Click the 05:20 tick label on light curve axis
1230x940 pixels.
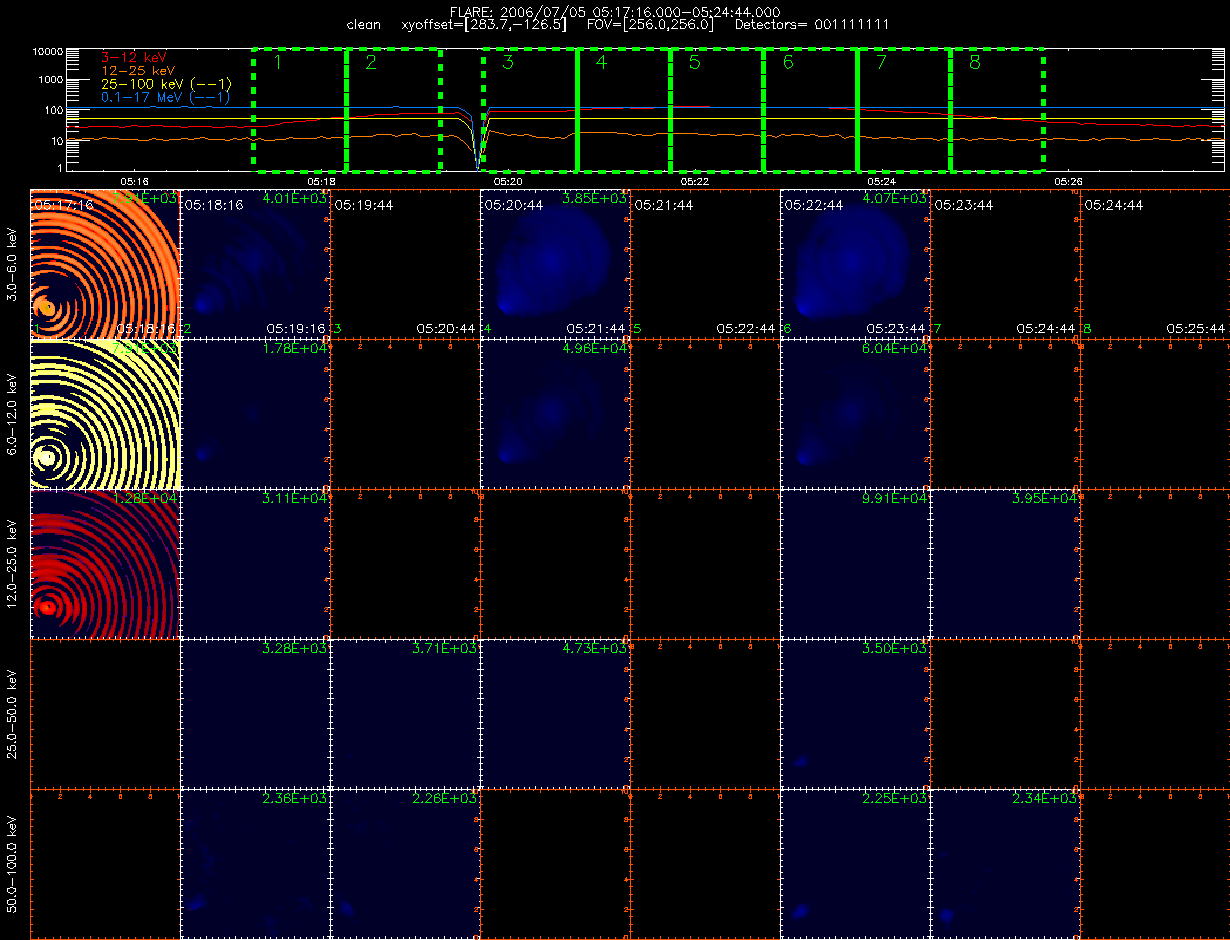click(x=508, y=181)
